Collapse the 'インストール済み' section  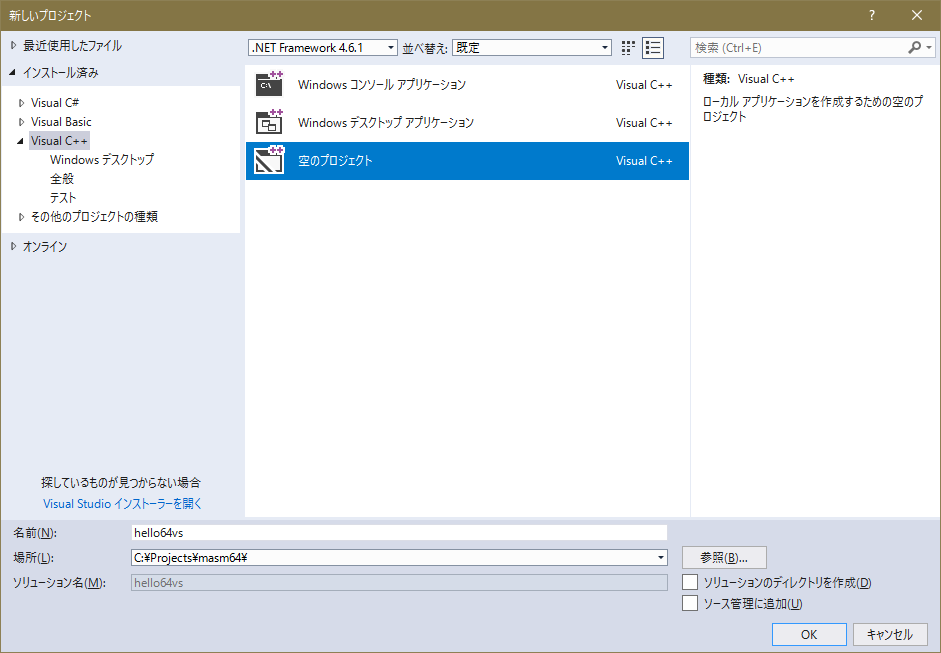tap(13, 73)
